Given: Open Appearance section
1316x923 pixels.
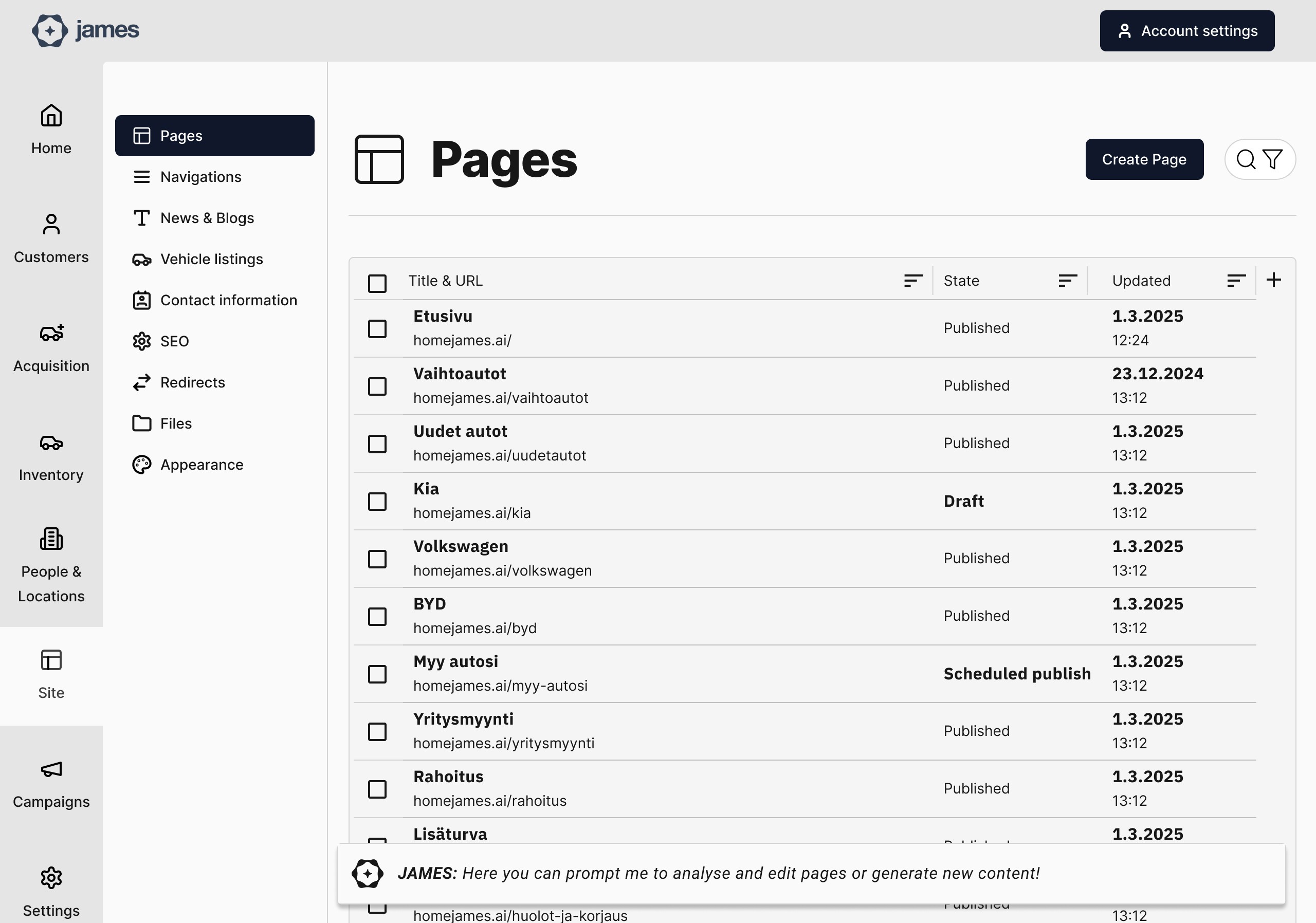Looking at the screenshot, I should [214, 465].
